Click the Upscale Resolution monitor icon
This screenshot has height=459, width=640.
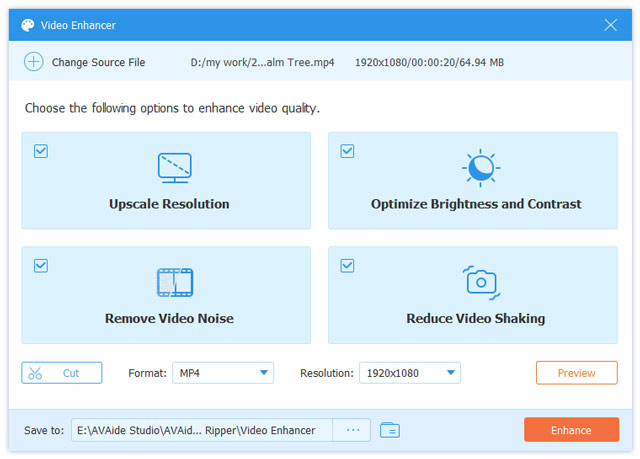pos(175,168)
